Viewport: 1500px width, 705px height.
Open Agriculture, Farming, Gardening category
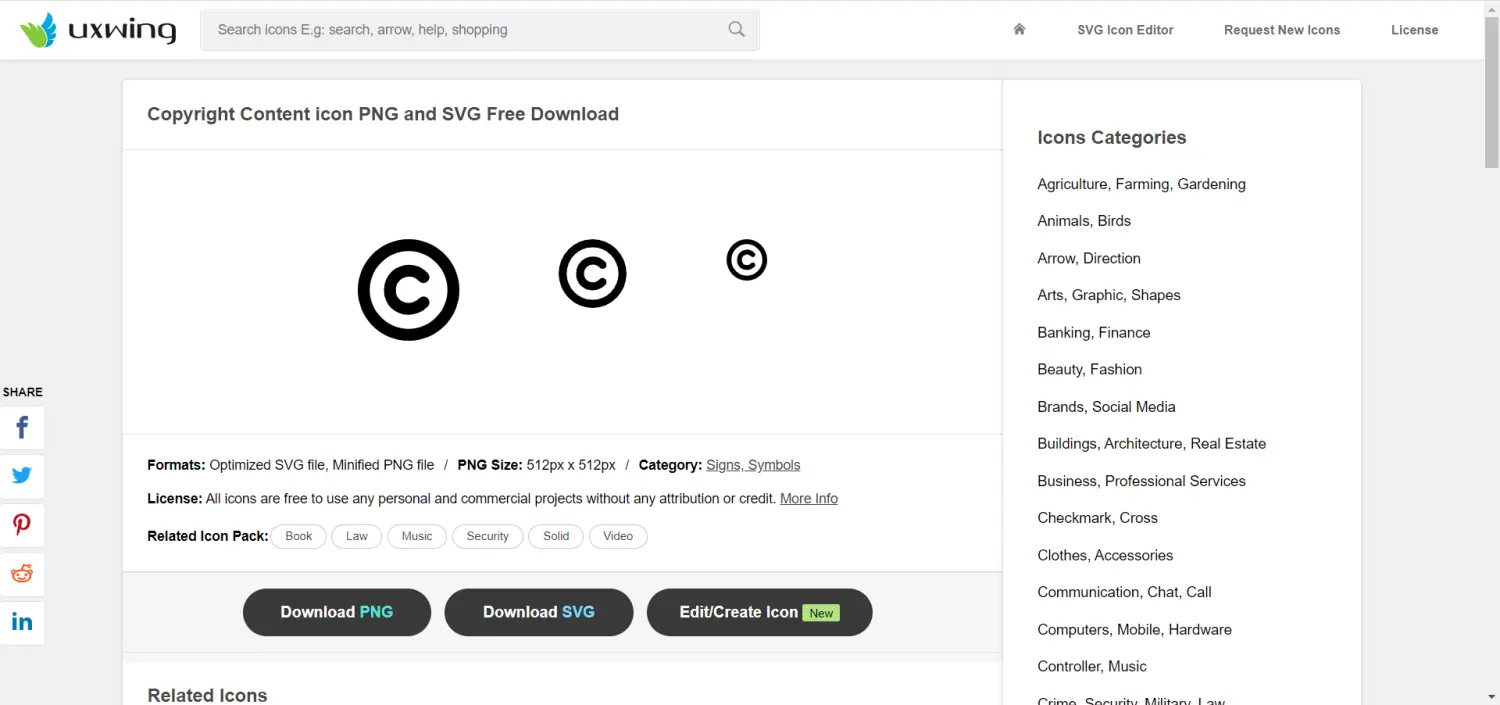tap(1141, 184)
